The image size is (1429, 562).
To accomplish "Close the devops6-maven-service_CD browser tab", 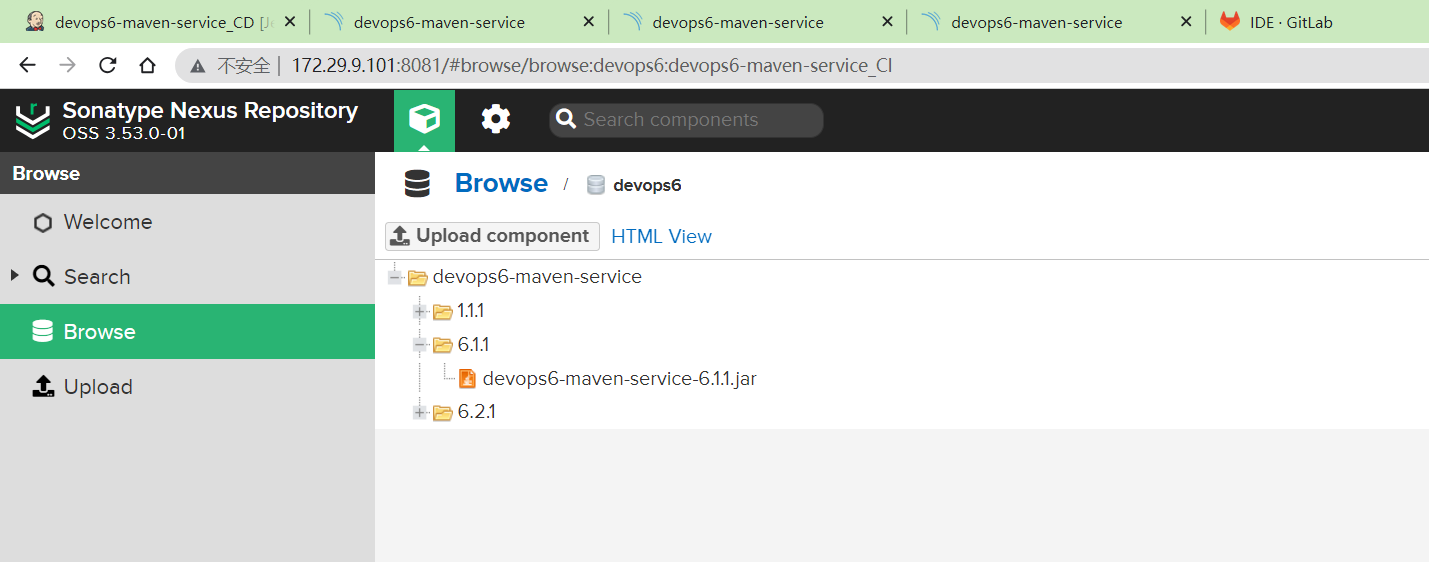I will click(x=289, y=22).
